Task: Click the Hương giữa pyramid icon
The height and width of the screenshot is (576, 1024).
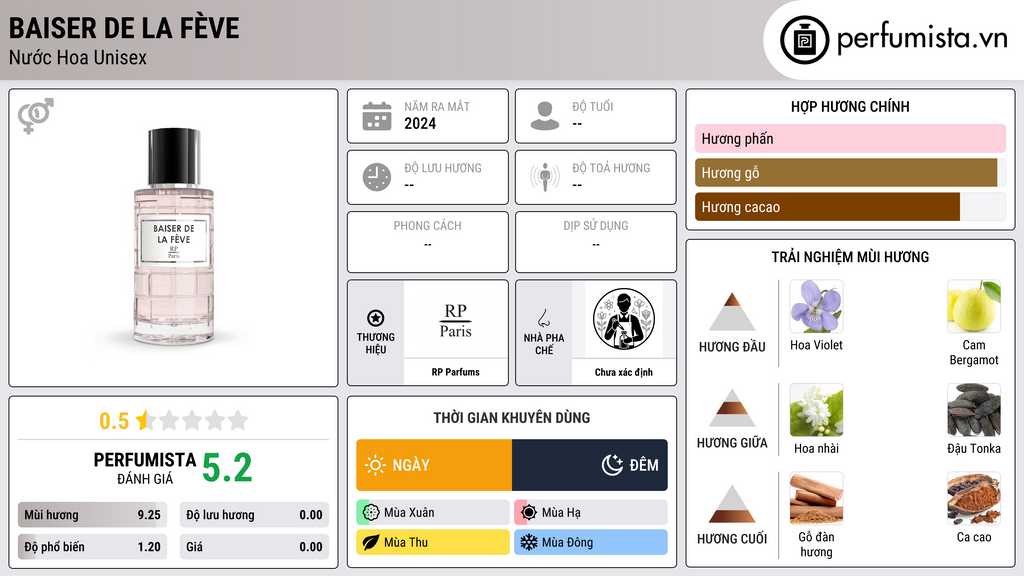Action: coord(732,408)
